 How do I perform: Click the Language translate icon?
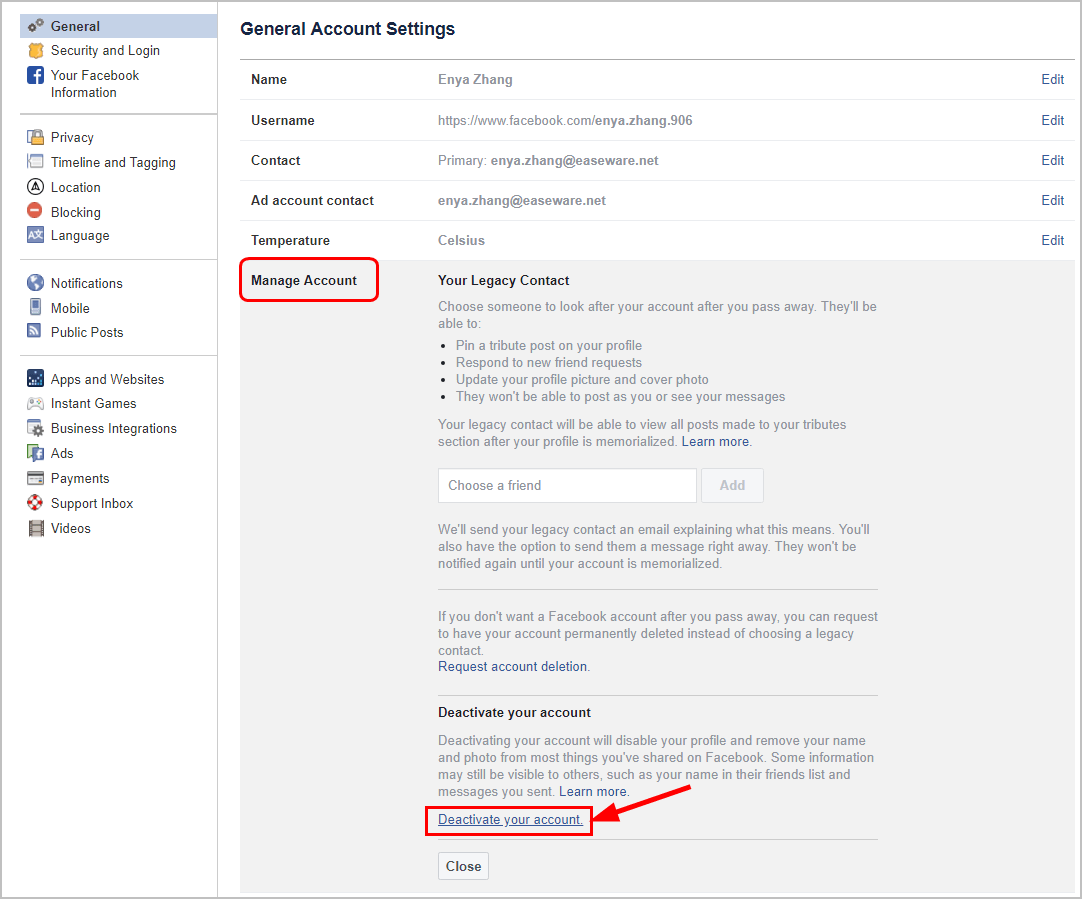click(x=35, y=235)
